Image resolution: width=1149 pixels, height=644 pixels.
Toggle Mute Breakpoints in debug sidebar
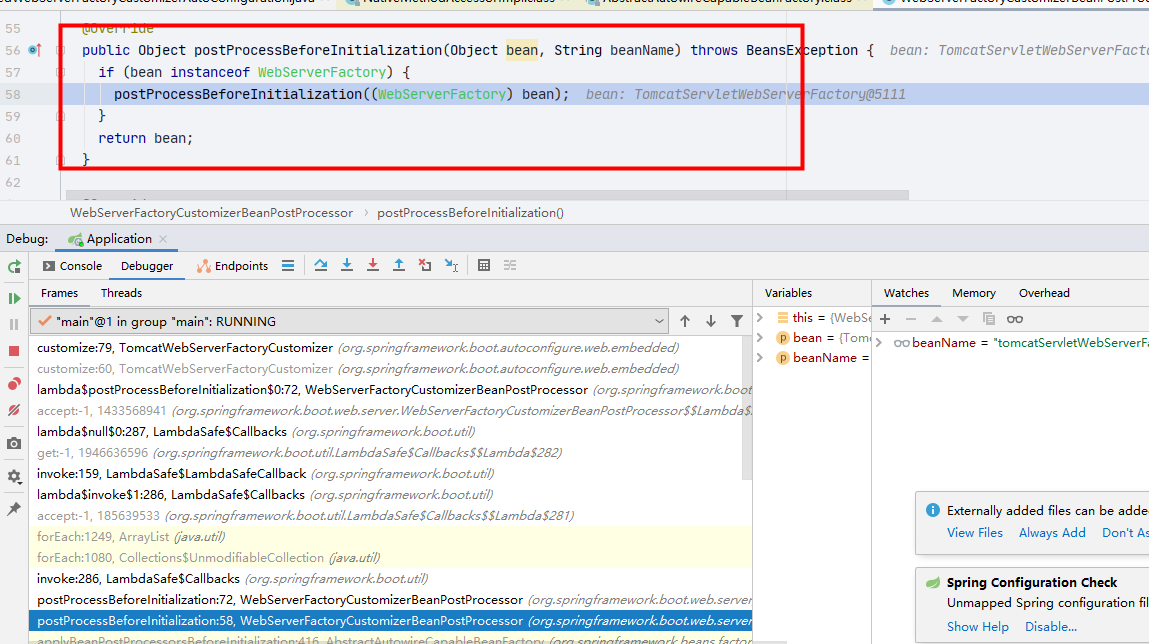point(14,410)
